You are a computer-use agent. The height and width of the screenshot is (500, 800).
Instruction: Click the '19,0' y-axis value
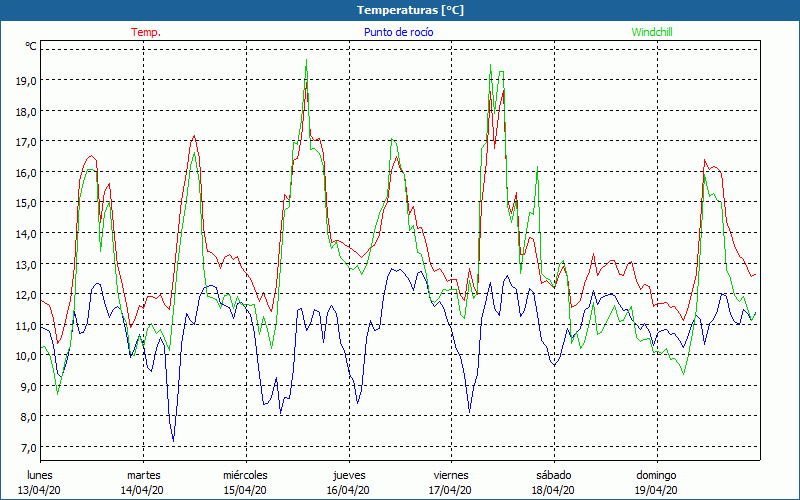coord(25,81)
